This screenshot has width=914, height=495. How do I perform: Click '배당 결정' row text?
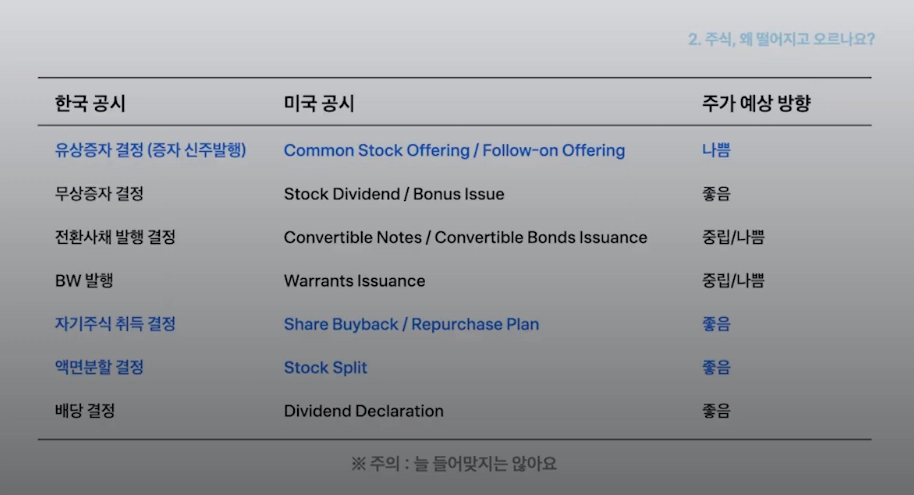85,411
